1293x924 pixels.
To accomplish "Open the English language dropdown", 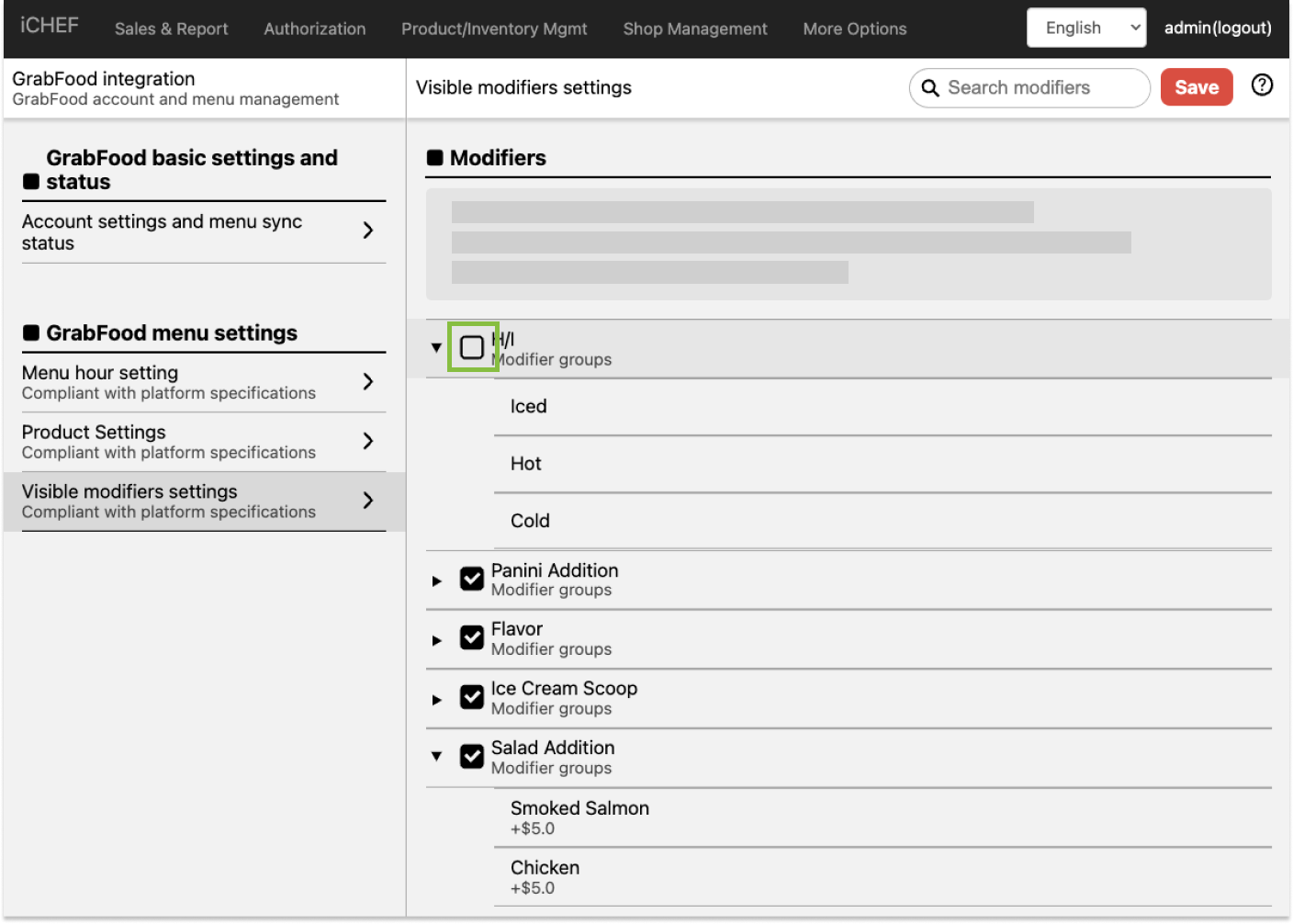I will (1085, 28).
